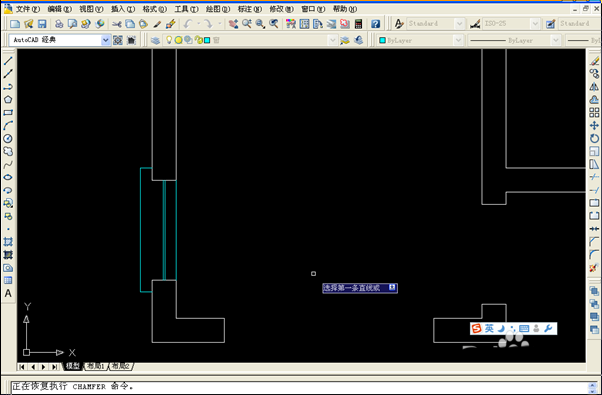Screen dimensions: 602x395
Task: Open the ByLayer color control dropdown
Action: coord(458,40)
